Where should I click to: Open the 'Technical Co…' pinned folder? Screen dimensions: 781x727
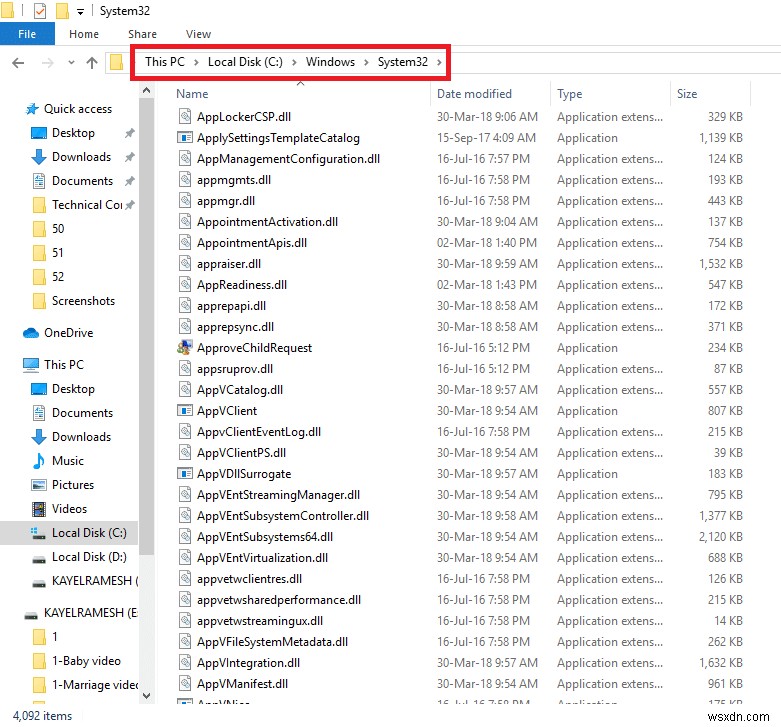87,205
